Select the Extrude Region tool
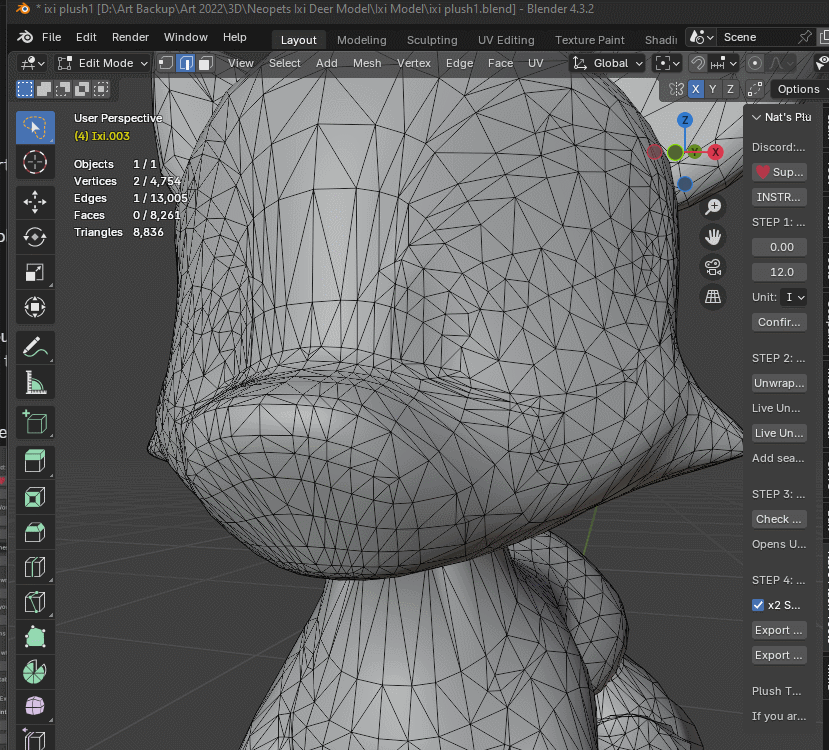The height and width of the screenshot is (750, 829). tap(35, 462)
